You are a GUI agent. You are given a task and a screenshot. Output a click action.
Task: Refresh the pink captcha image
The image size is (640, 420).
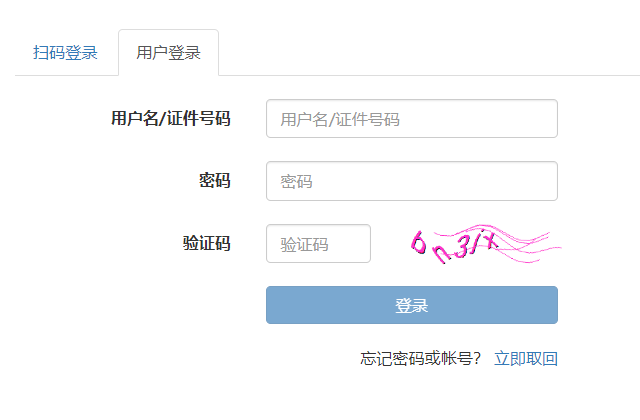click(486, 244)
